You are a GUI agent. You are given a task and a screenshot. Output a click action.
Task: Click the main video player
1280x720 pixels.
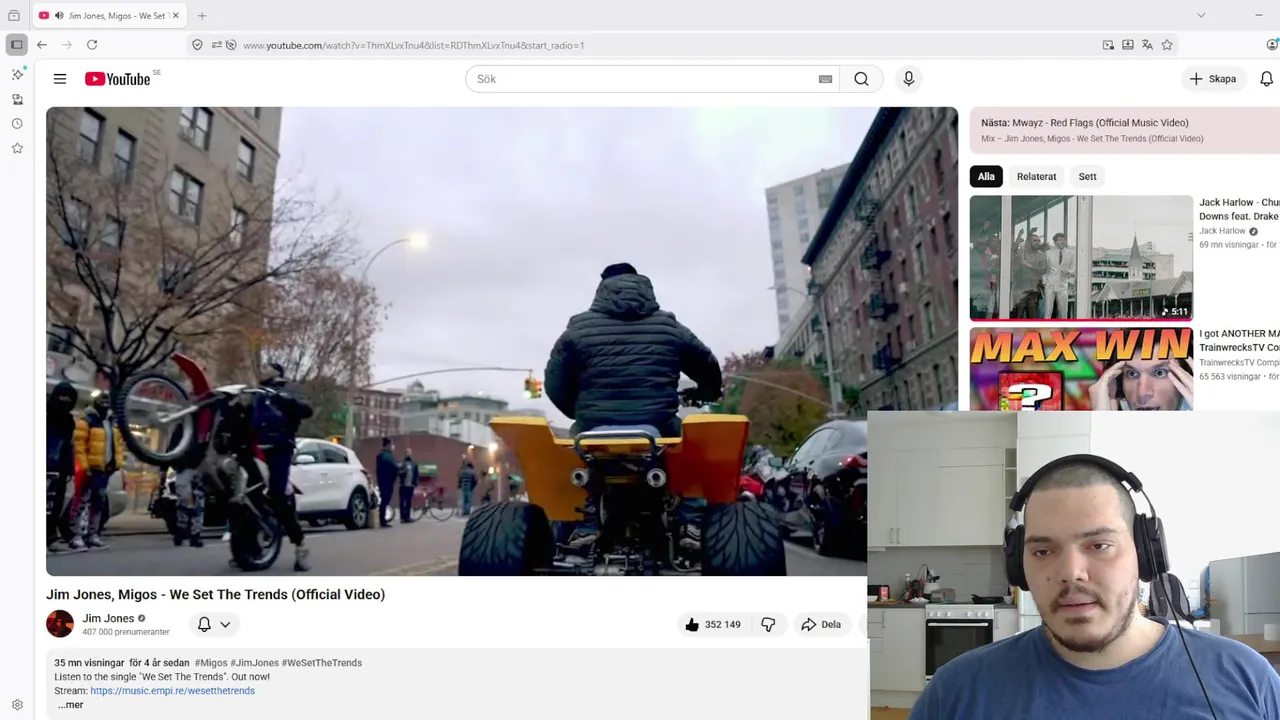coord(502,341)
